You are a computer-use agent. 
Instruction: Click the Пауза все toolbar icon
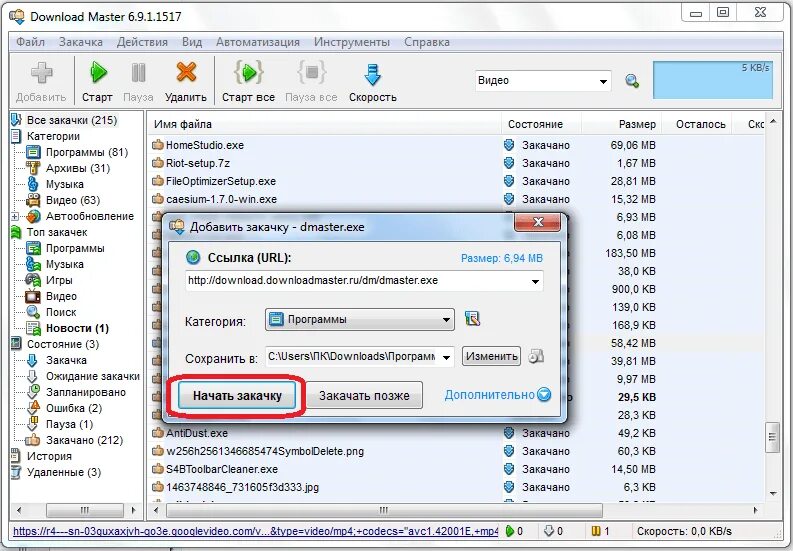311,72
